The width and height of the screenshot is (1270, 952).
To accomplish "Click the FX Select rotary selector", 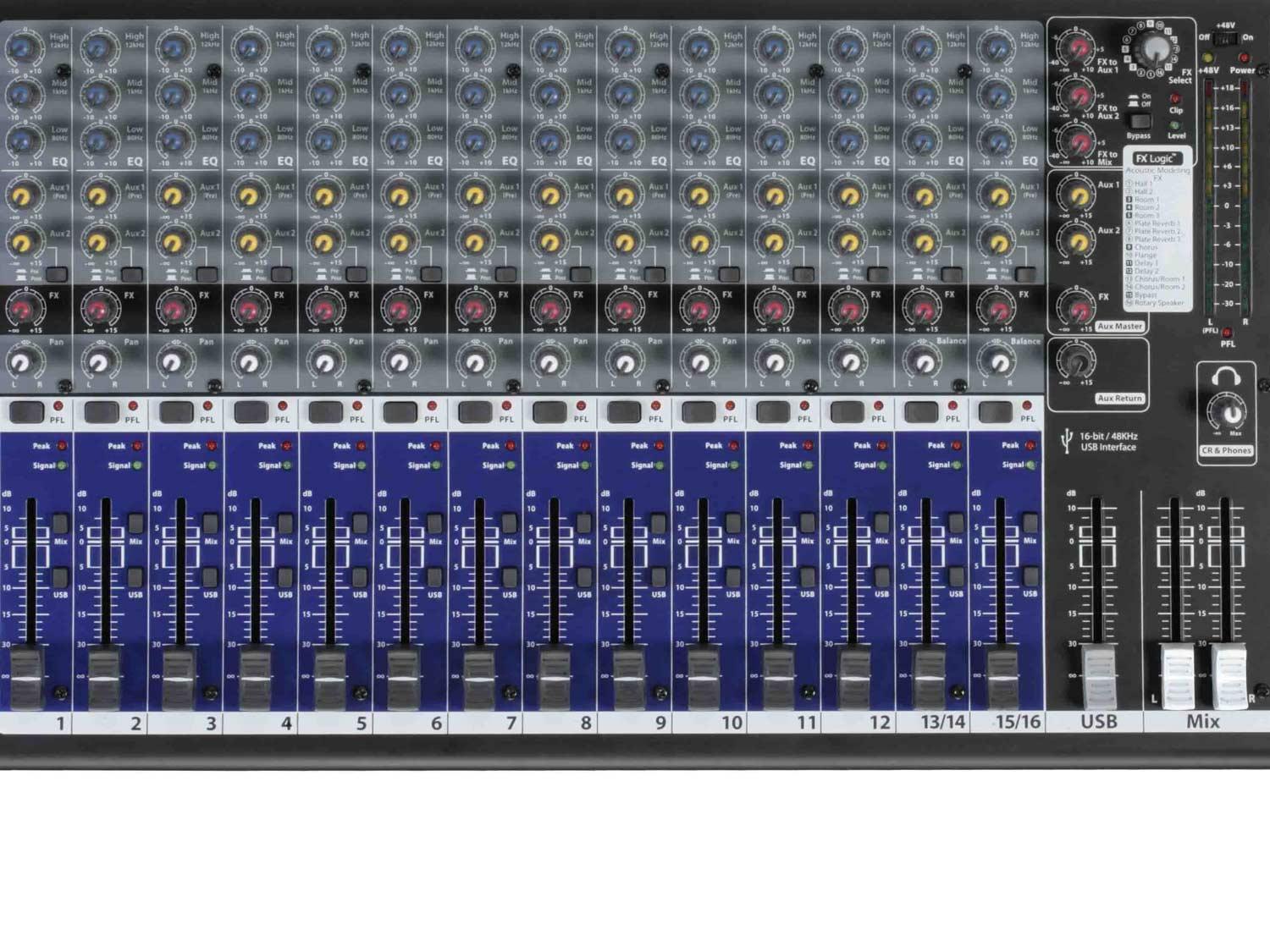I will click(x=1153, y=49).
